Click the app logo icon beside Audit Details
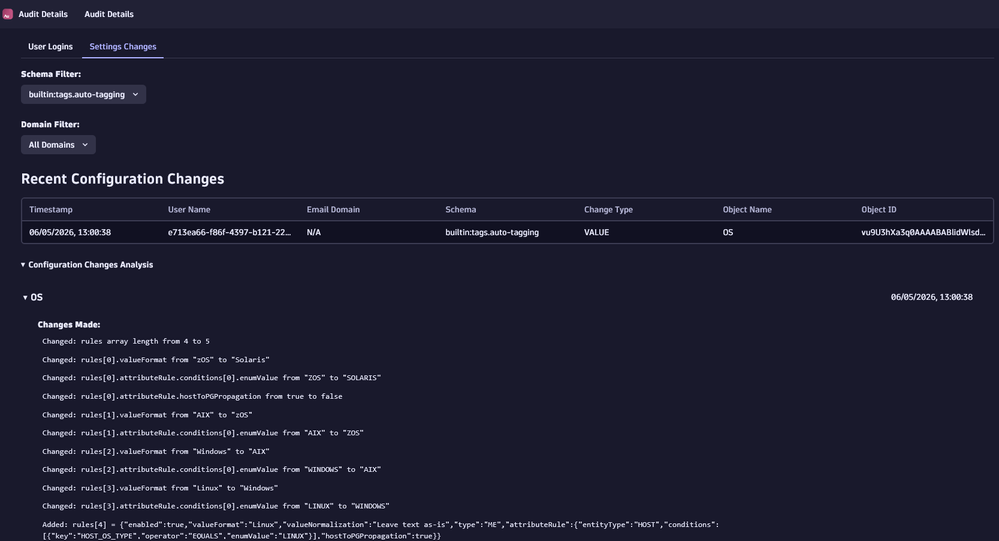The height and width of the screenshot is (541, 999). 8,14
